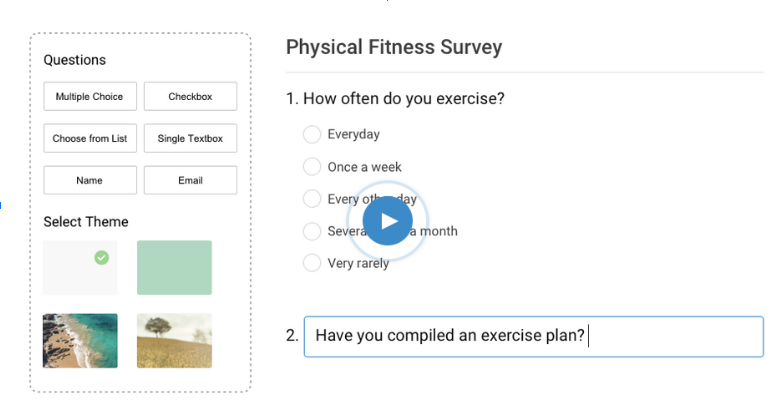Select the tree field theme thumbnail
Screen dimensions: 773x412
point(175,341)
